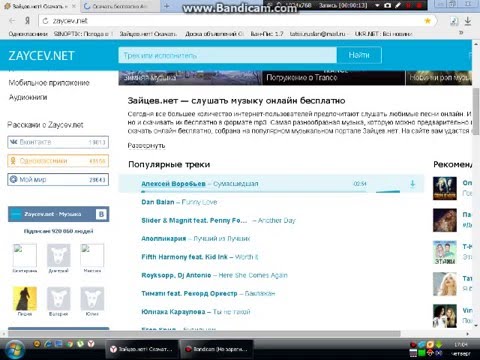Play Fifth Harmony feat. Kid Ink track
The image size is (480, 360).
pyautogui.click(x=200, y=257)
